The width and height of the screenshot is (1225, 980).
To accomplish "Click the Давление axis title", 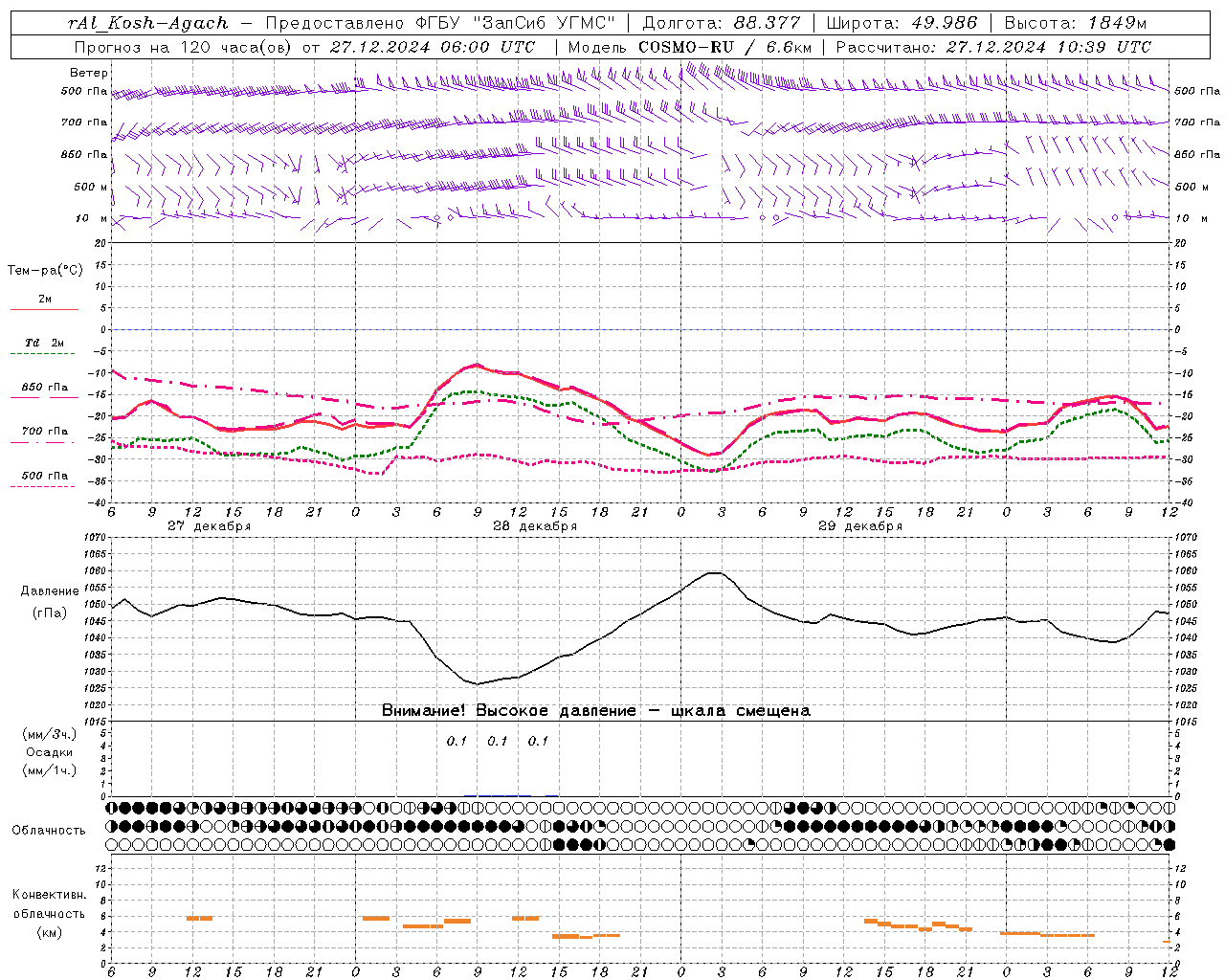I will pyautogui.click(x=50, y=591).
